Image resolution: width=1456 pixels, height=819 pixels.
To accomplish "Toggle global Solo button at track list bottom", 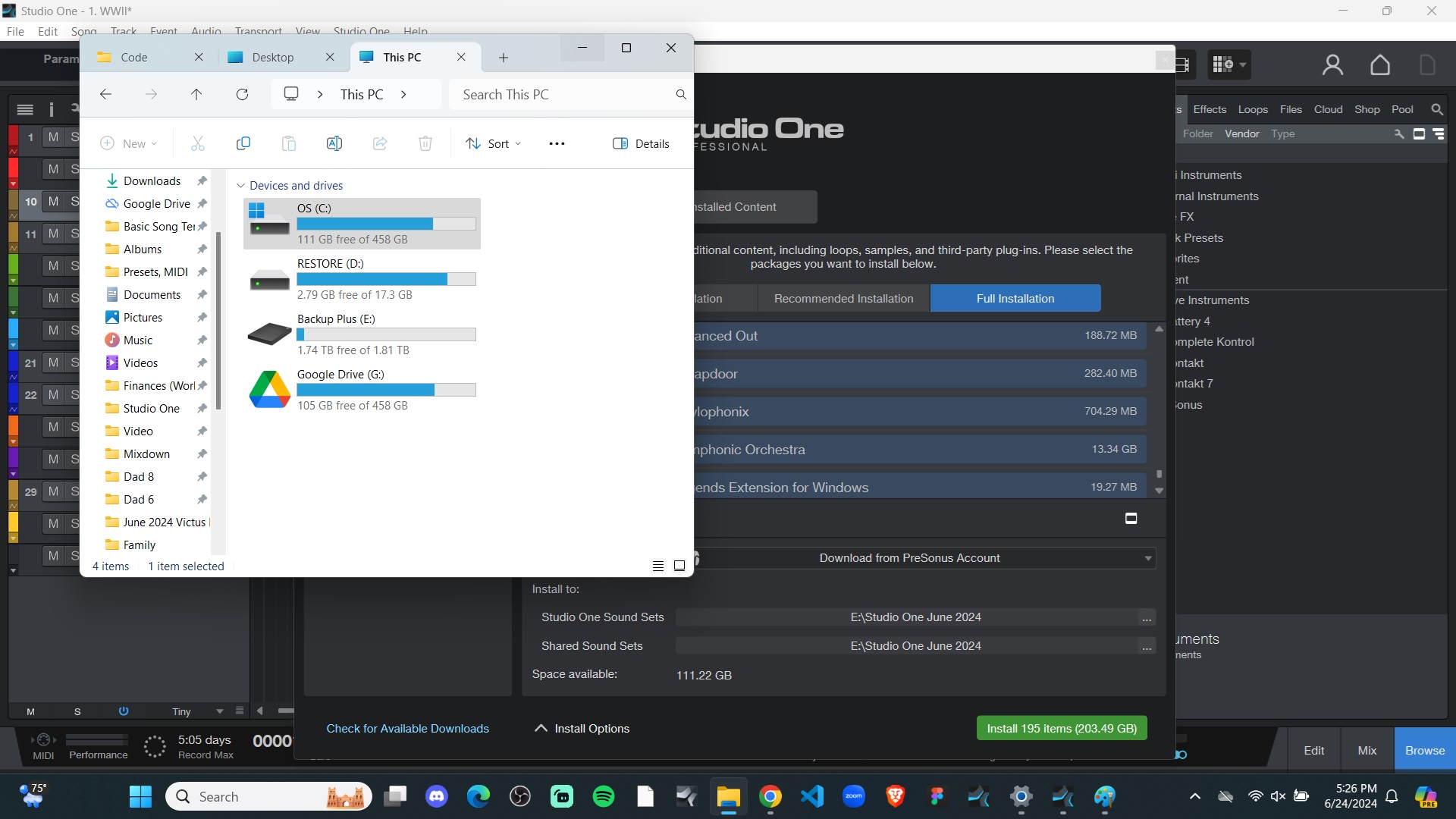I will 77,711.
